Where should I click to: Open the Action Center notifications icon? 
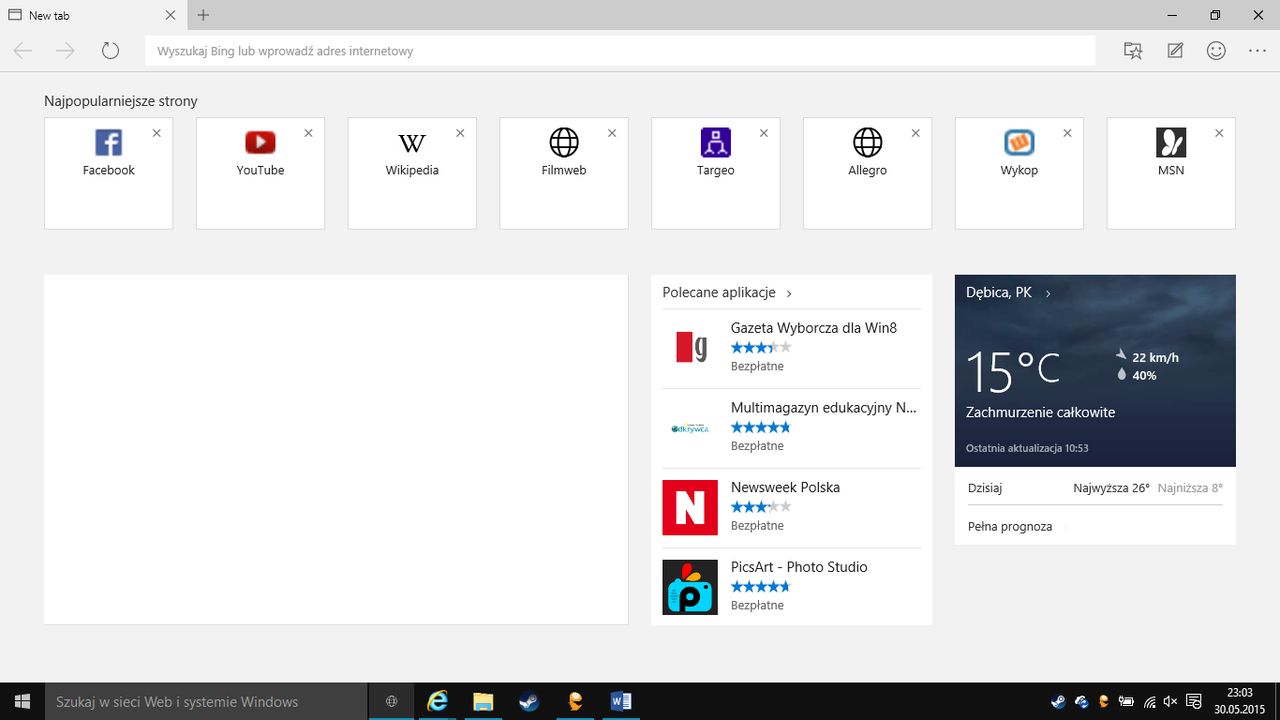tap(1193, 701)
